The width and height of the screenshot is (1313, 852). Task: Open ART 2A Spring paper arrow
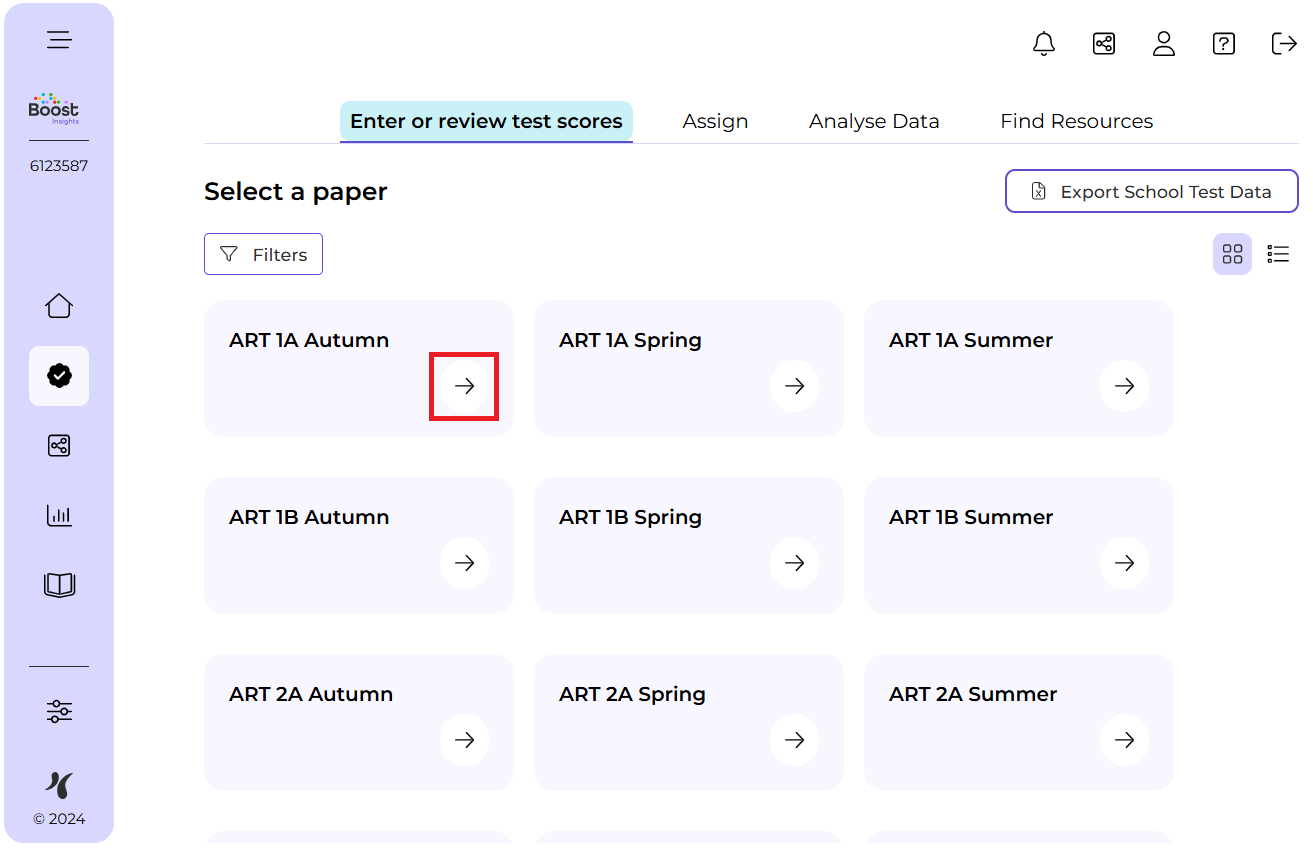coord(794,740)
